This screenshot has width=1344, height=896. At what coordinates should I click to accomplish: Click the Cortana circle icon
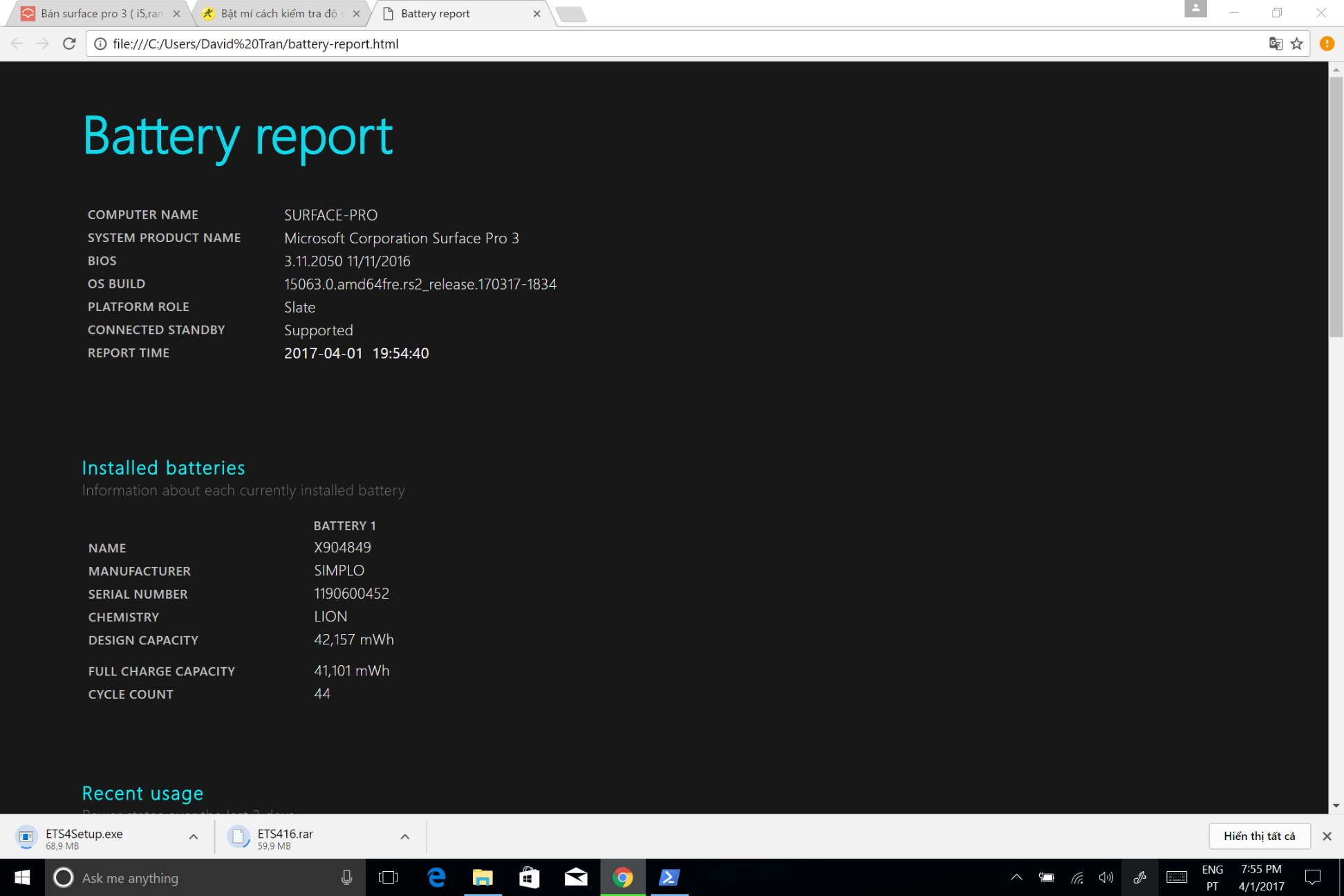[64, 877]
